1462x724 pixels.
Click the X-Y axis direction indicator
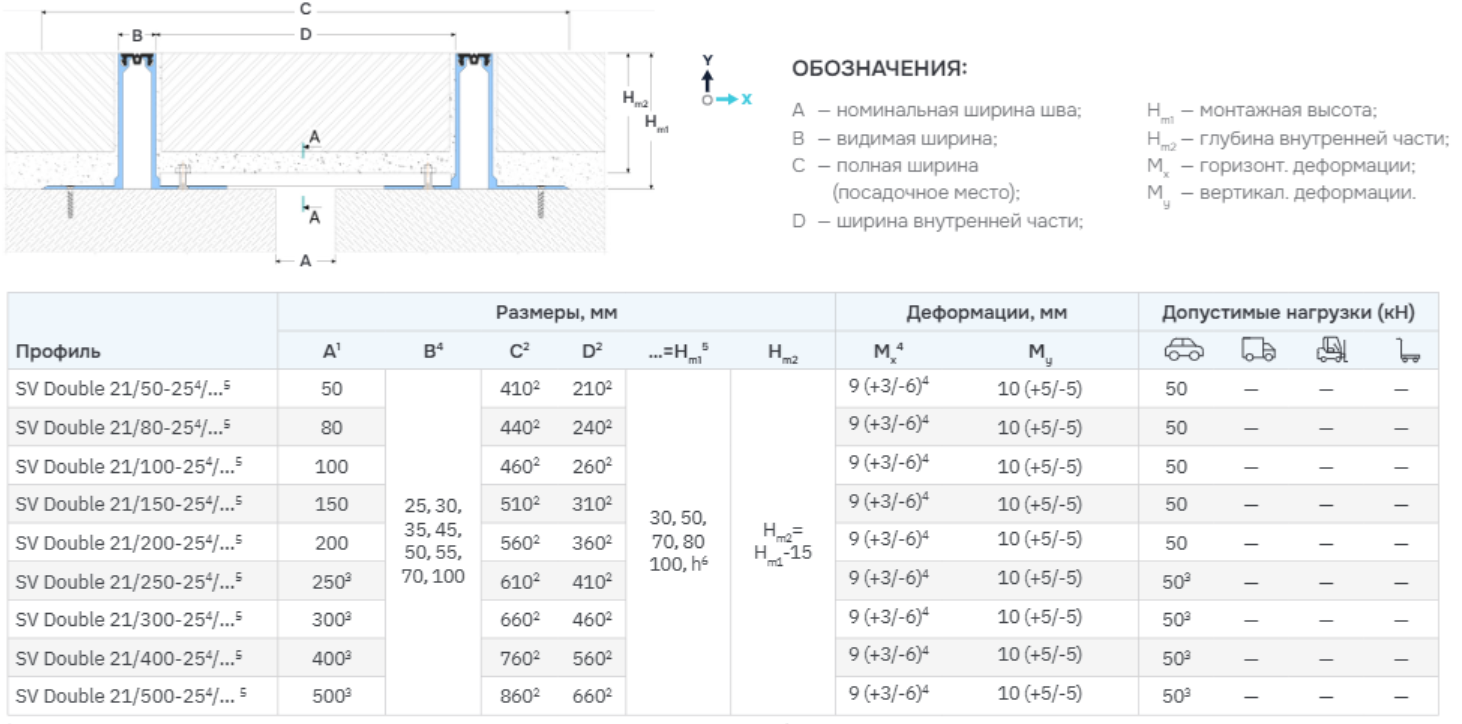725,81
